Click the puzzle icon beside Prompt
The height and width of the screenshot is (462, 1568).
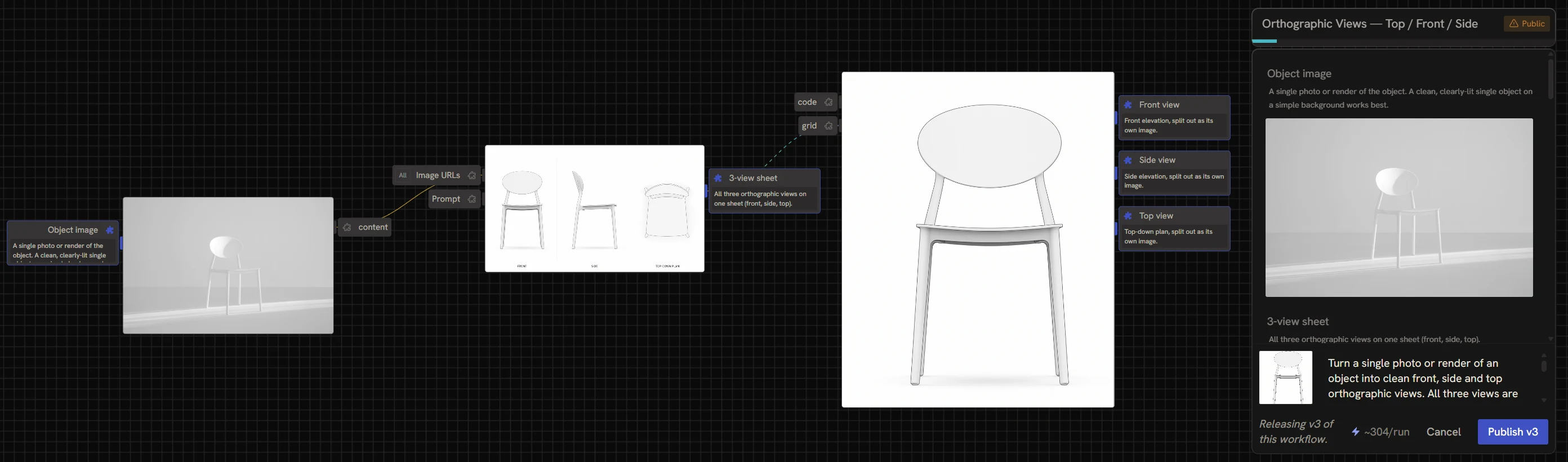click(x=472, y=199)
